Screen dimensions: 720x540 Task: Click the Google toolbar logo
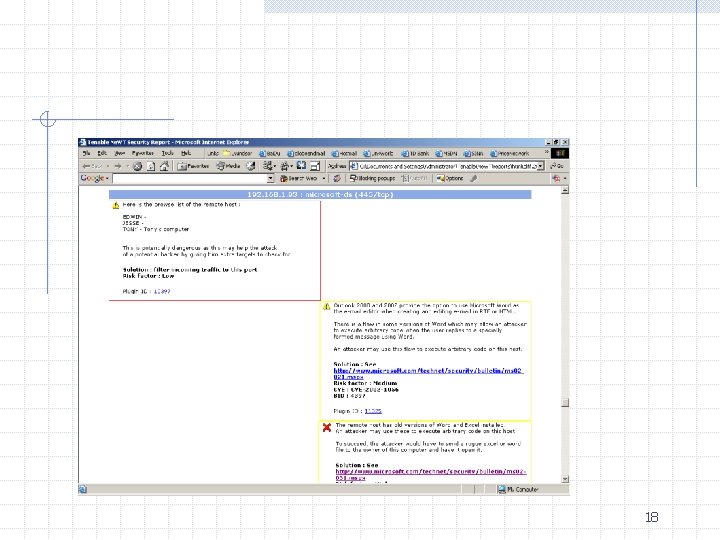(x=92, y=178)
